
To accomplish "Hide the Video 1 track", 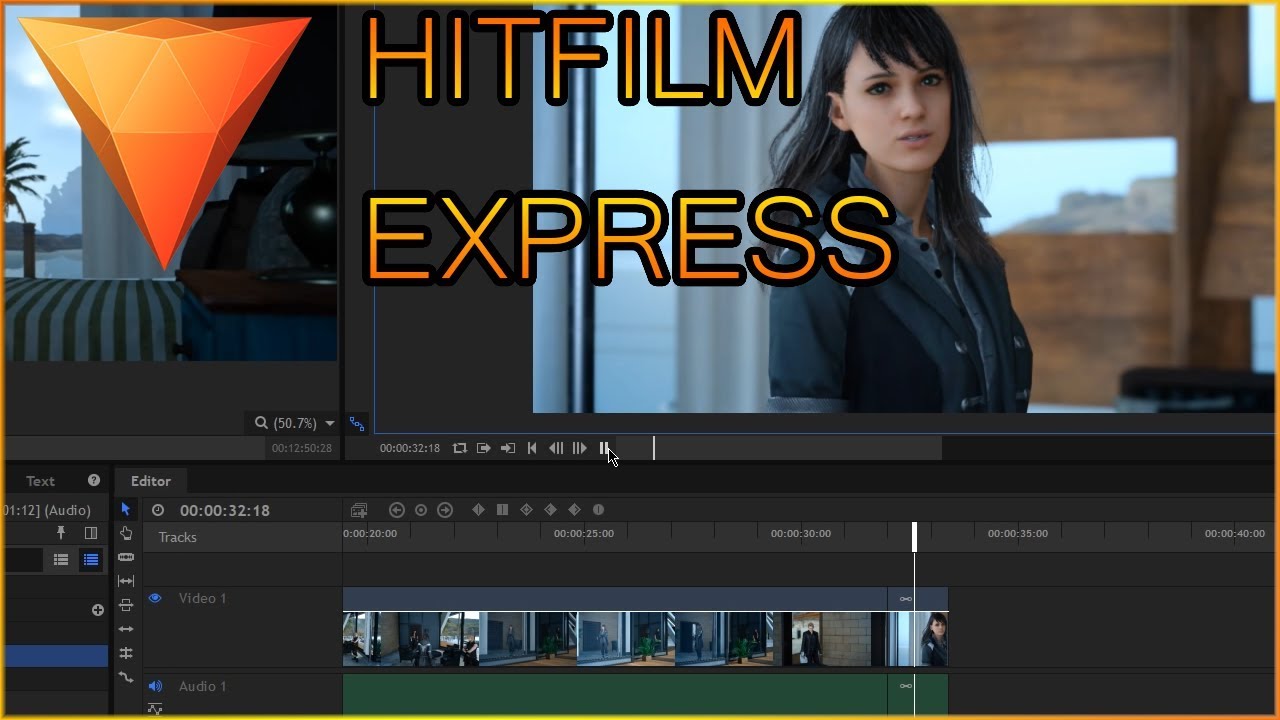I will click(x=155, y=598).
